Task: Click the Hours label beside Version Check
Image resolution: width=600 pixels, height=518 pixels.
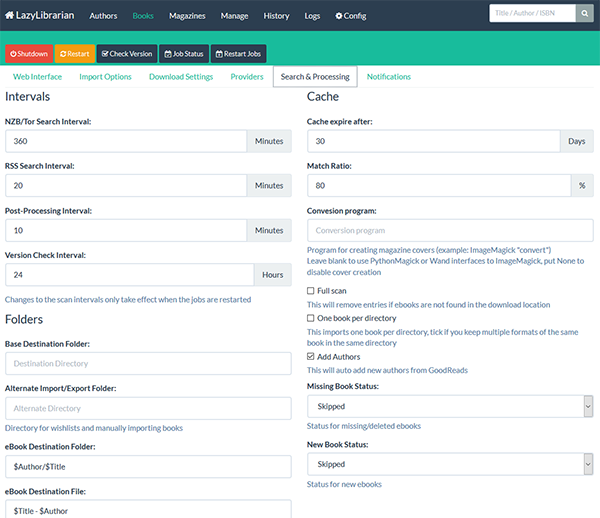Action: coord(272,275)
